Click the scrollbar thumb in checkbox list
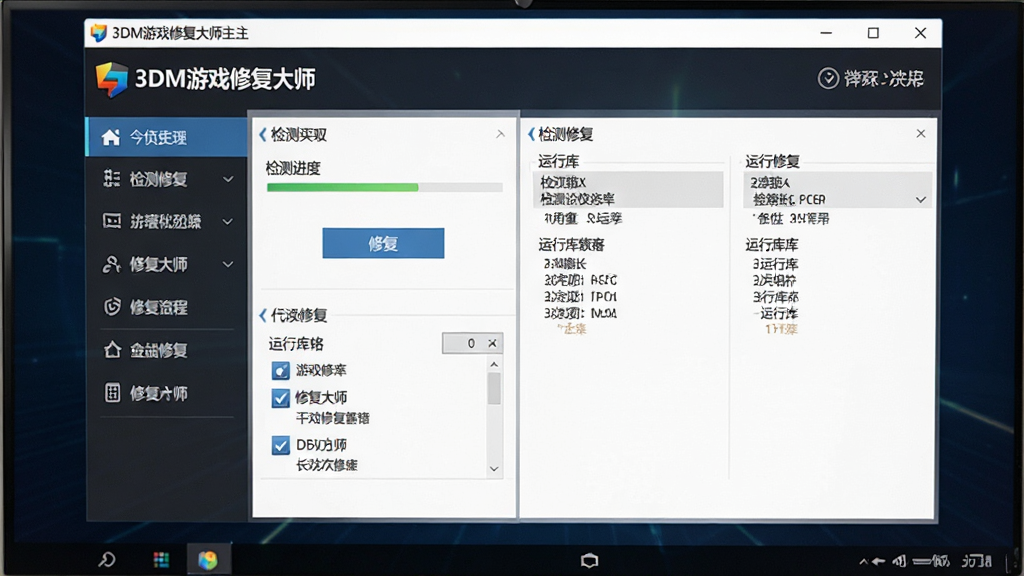The image size is (1024, 576). [x=494, y=388]
